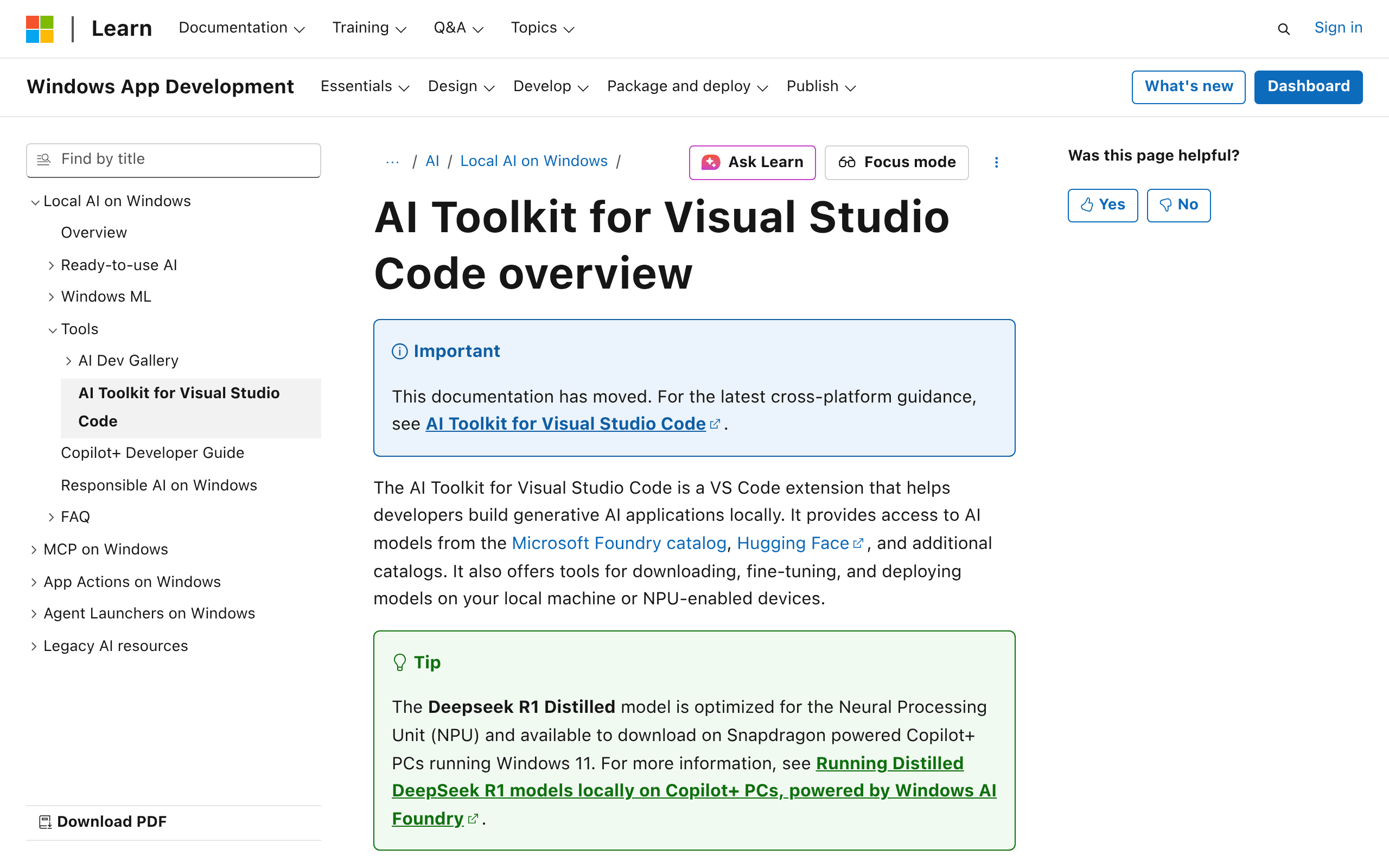The height and width of the screenshot is (868, 1389).
Task: Click Local AI on Windows breadcrumb
Action: [x=534, y=161]
